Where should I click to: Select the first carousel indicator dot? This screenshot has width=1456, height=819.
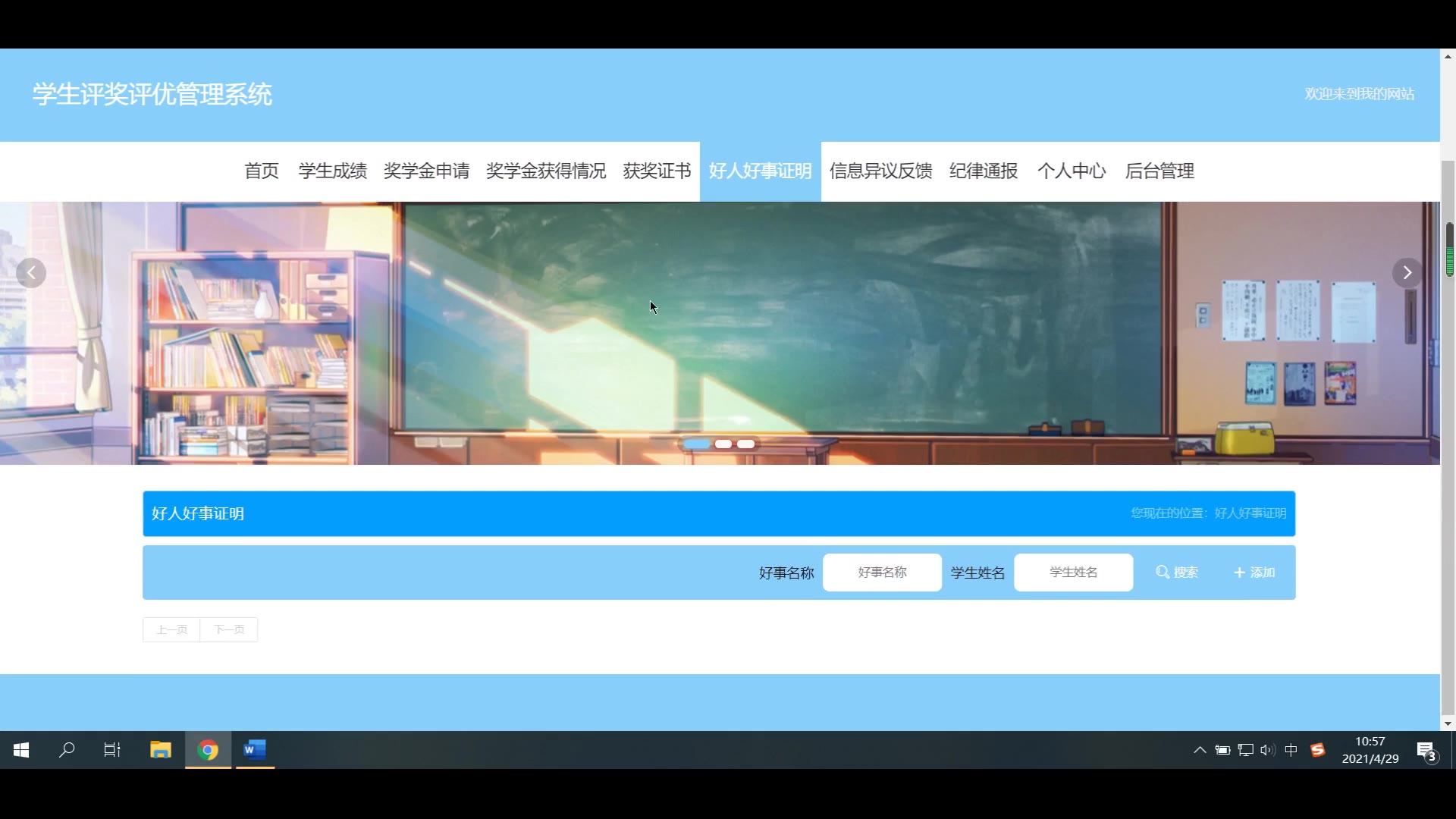tap(696, 444)
